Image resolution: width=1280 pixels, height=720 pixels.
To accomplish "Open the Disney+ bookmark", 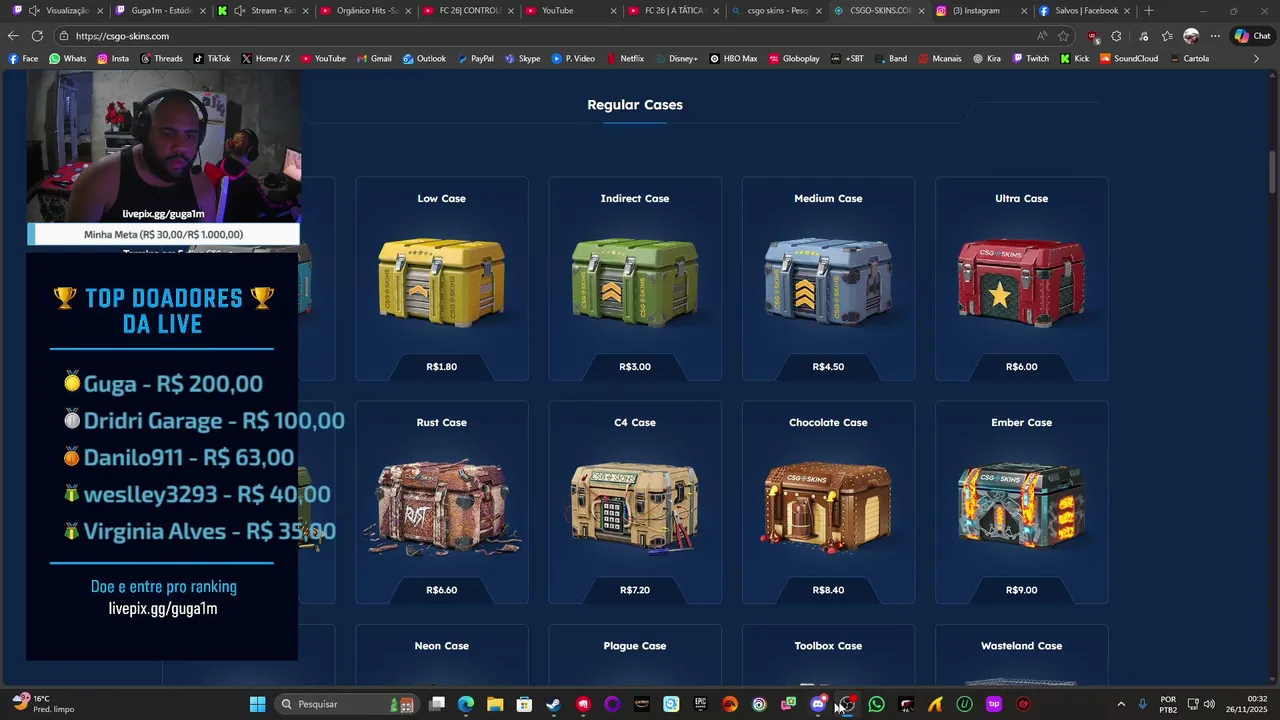I will 676,59.
